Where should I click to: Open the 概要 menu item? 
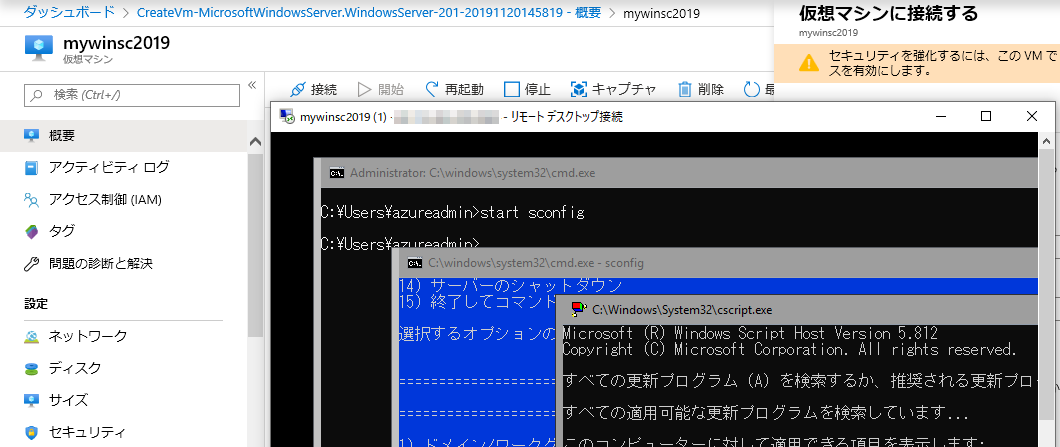123,136
